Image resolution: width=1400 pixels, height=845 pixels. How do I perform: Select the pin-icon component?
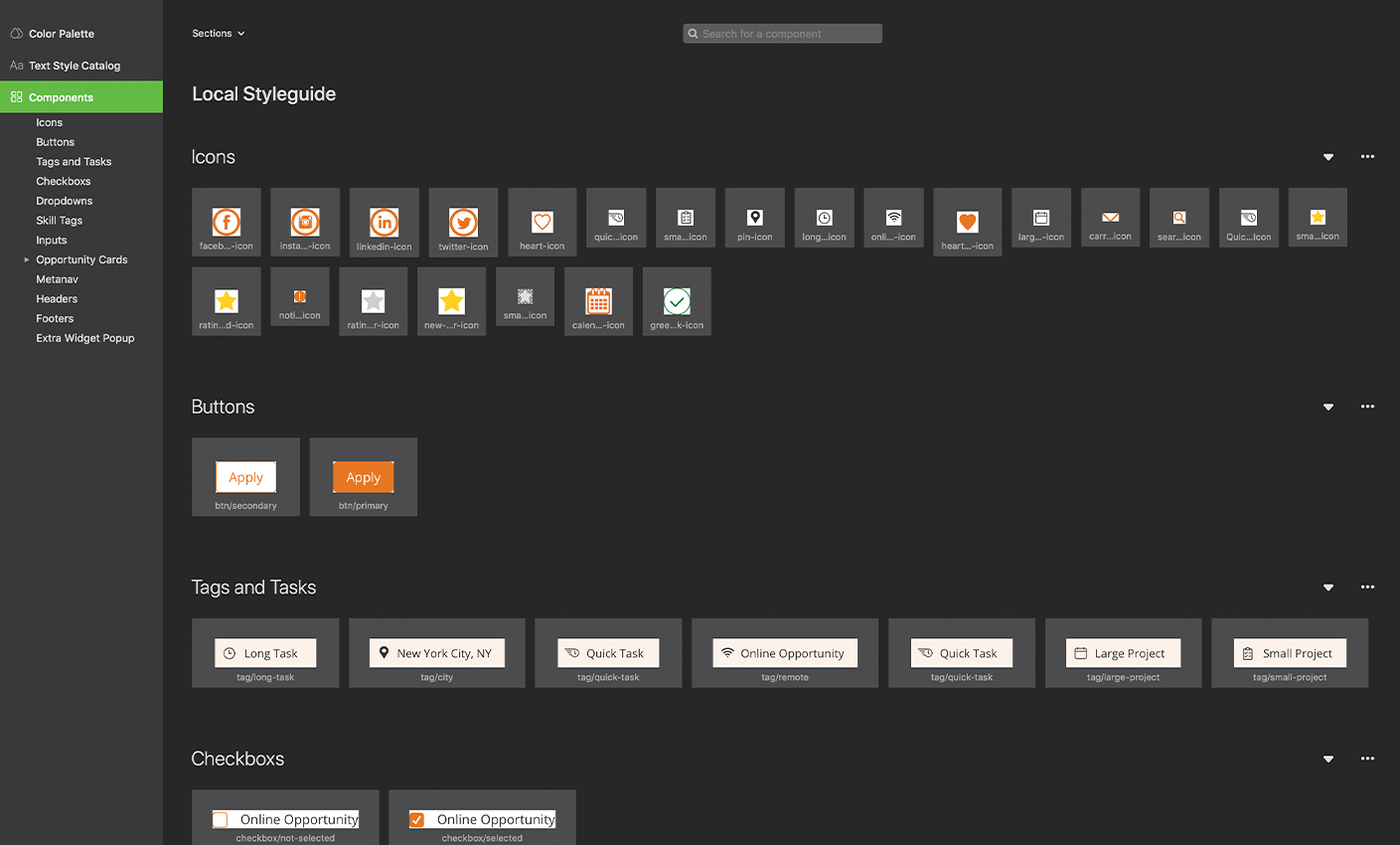[x=755, y=218]
